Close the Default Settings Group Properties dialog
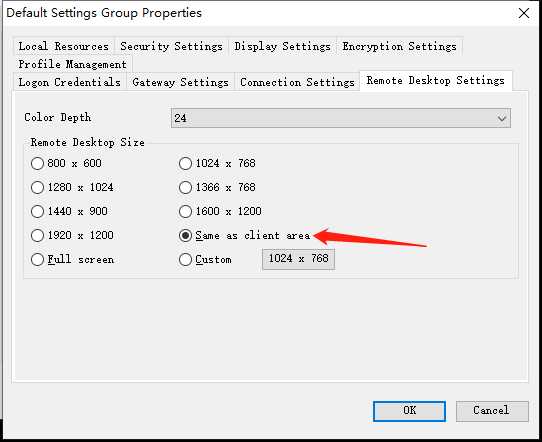The height and width of the screenshot is (442, 542). click(524, 13)
